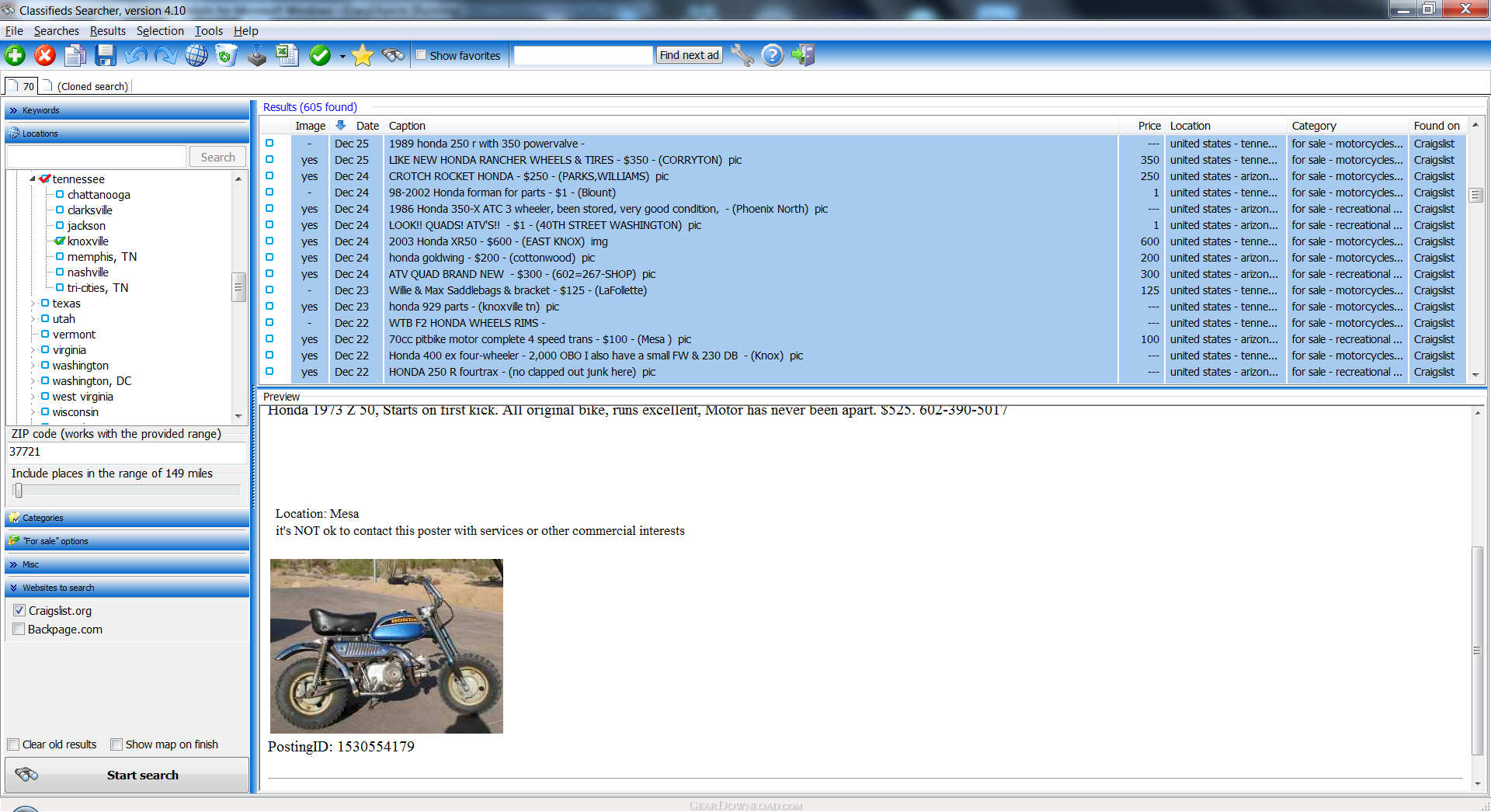Viewport: 1491px width, 812px height.
Task: Toggle the clarksville location checkbox
Action: tap(60, 210)
